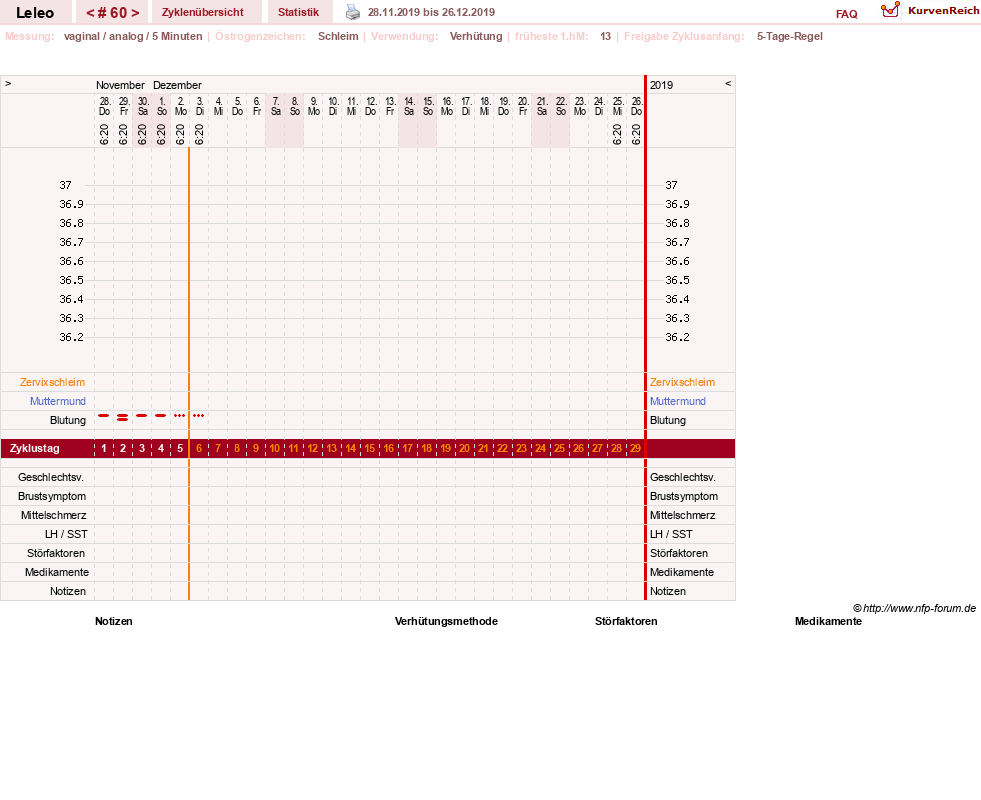The width and height of the screenshot is (981, 800).
Task: Click left Mittelschmerz row label
Action: (x=54, y=515)
